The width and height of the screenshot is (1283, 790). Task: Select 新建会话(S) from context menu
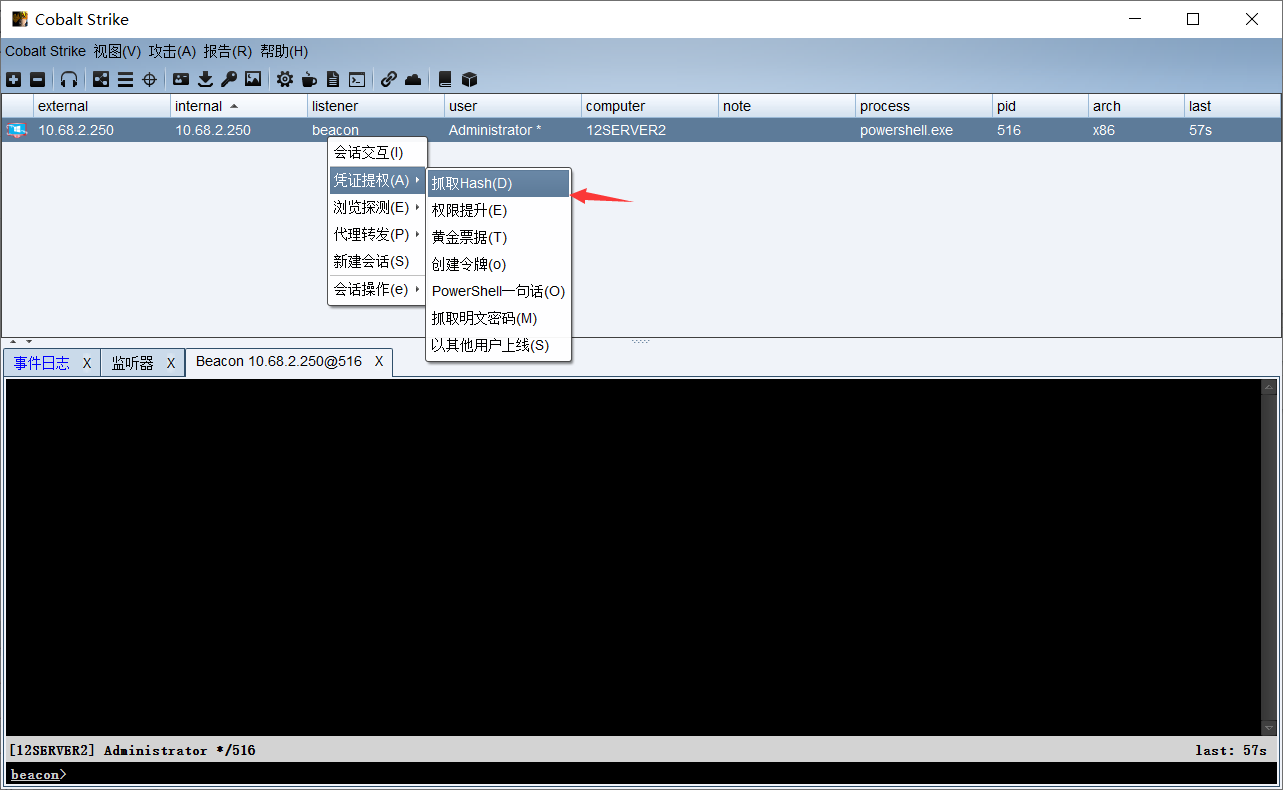coord(377,261)
